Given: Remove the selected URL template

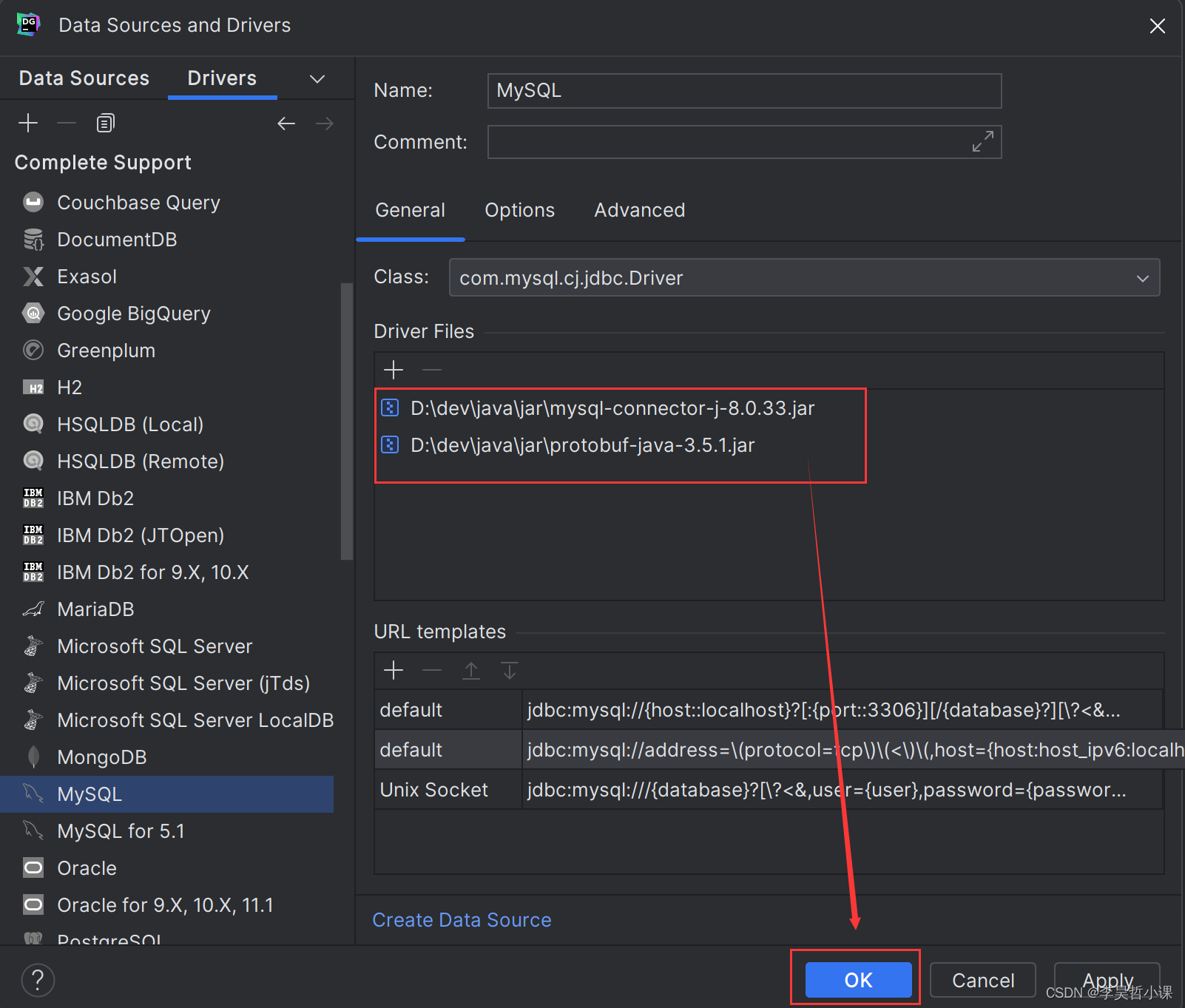Looking at the screenshot, I should point(432,670).
